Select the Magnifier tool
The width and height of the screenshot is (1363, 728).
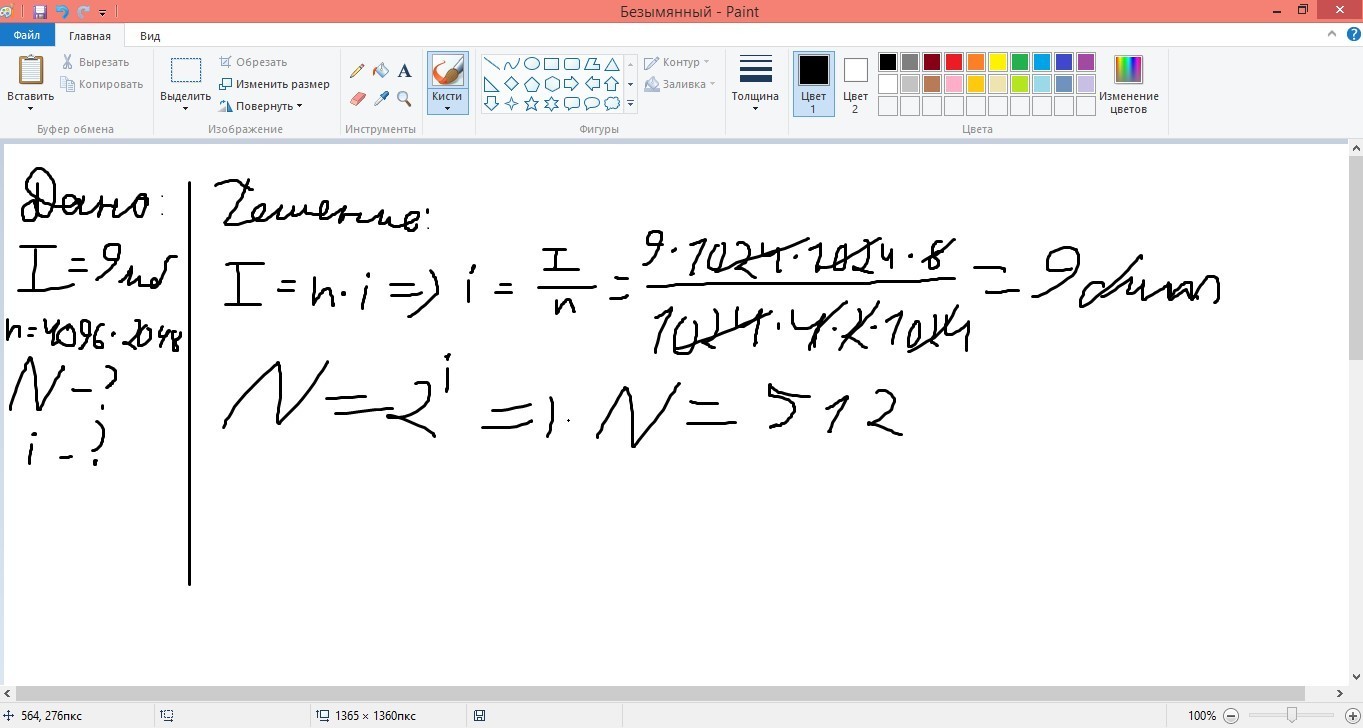click(404, 98)
